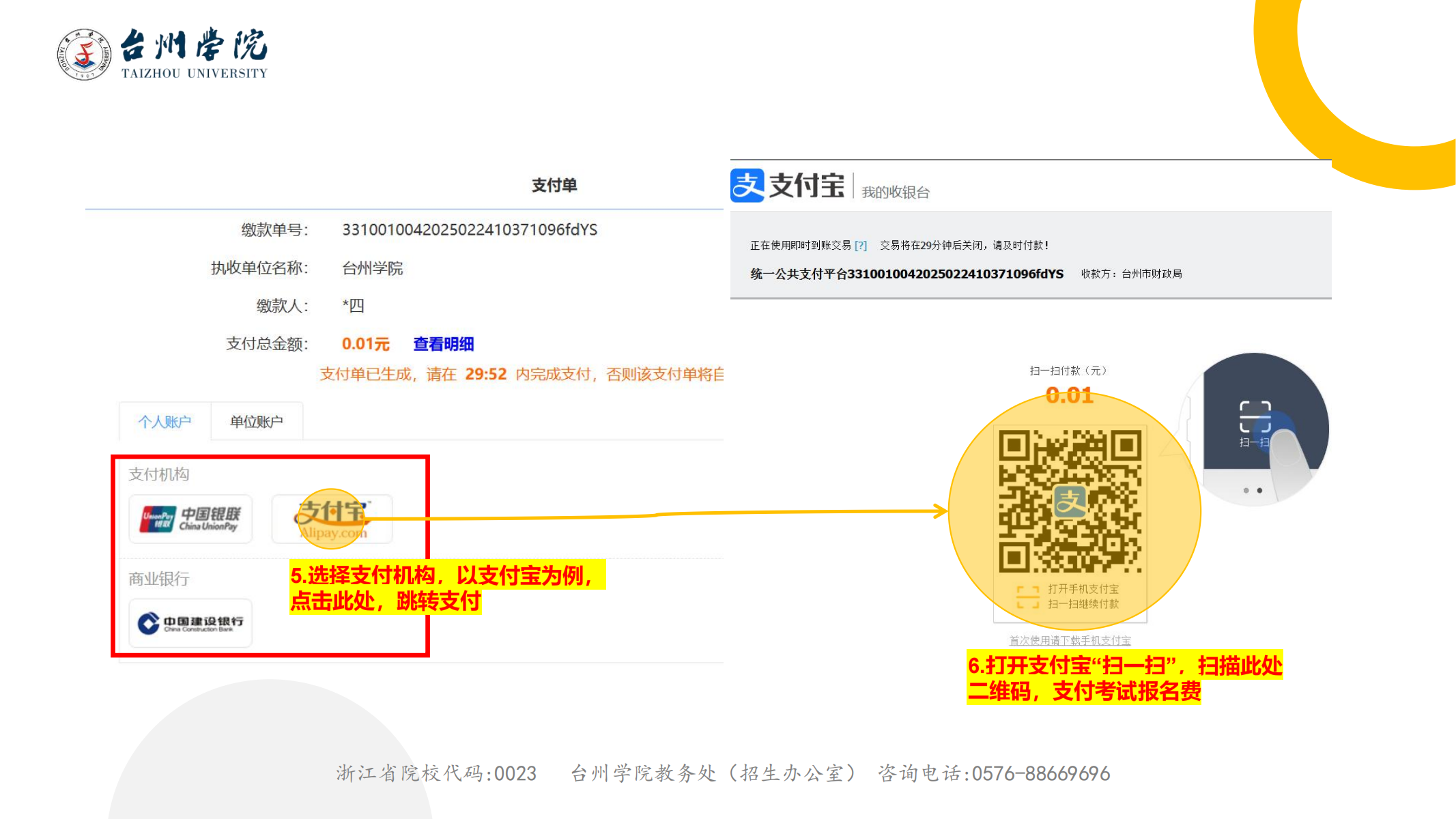Click the 0.01 amount above QR code
This screenshot has width=1456, height=819.
[x=1070, y=395]
